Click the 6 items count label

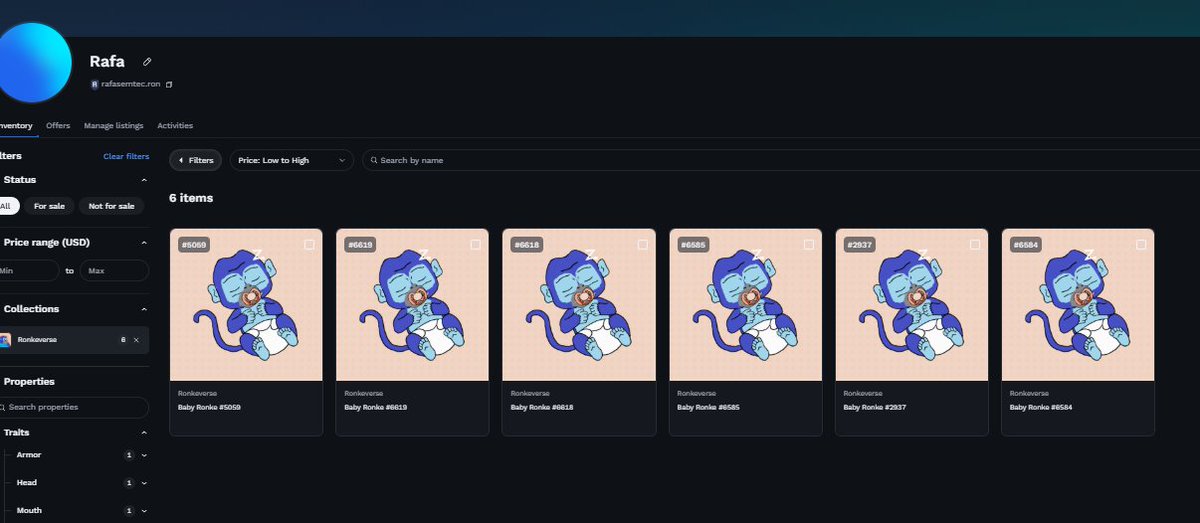(191, 198)
